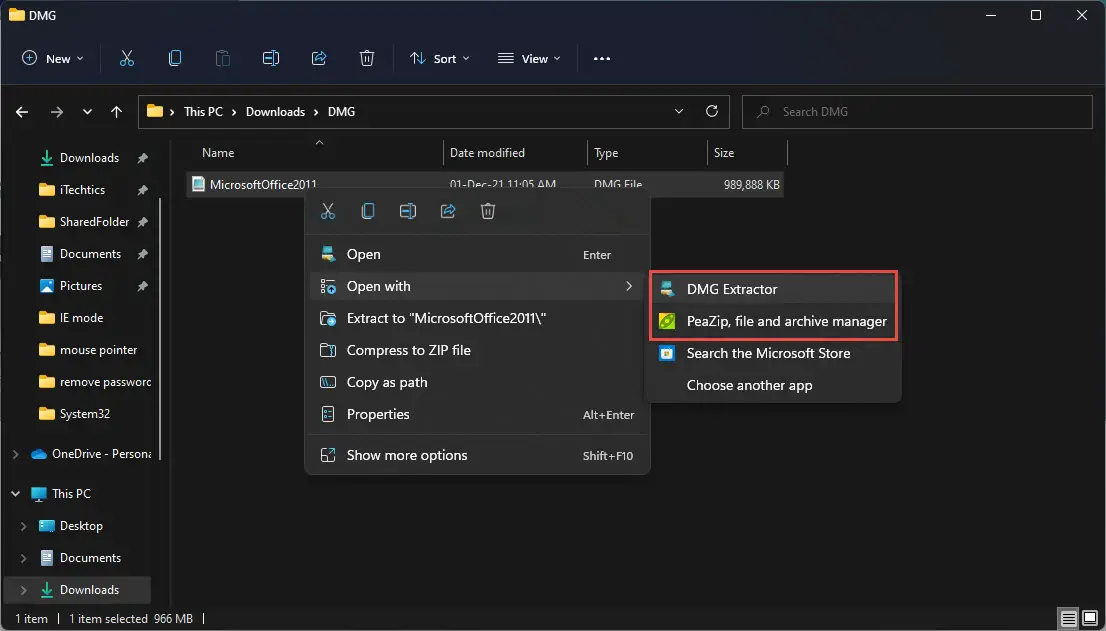The width and height of the screenshot is (1106, 631).
Task: Open IE mode folder in the sidebar
Action: coord(81,318)
